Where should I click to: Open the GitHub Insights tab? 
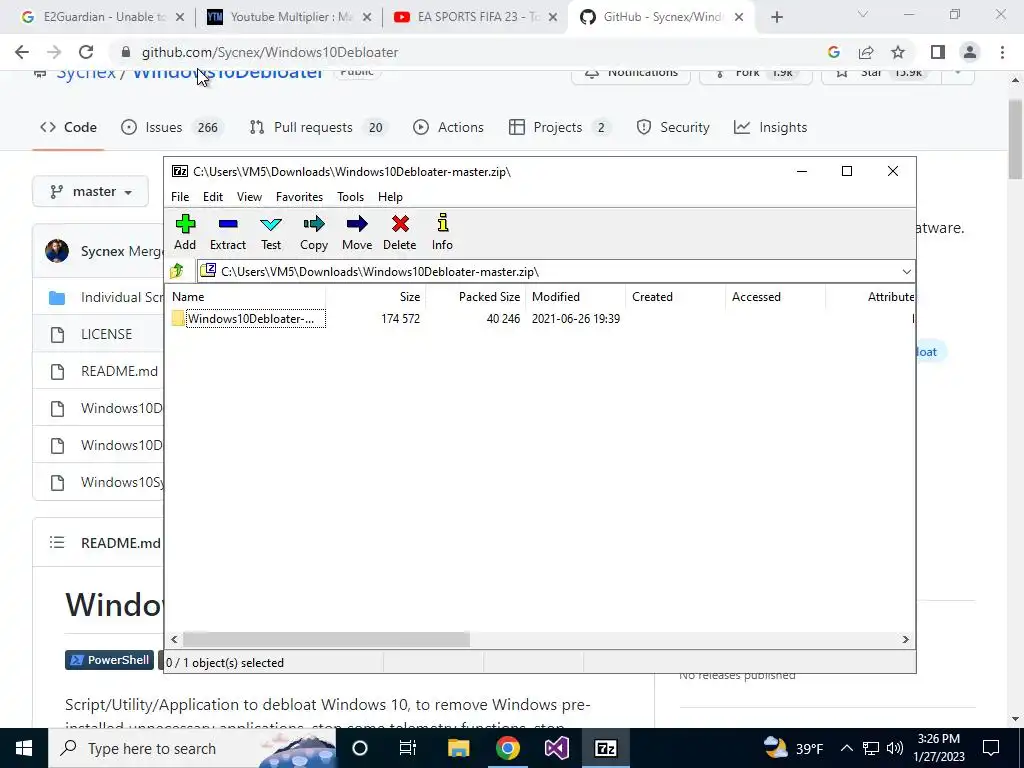click(771, 127)
